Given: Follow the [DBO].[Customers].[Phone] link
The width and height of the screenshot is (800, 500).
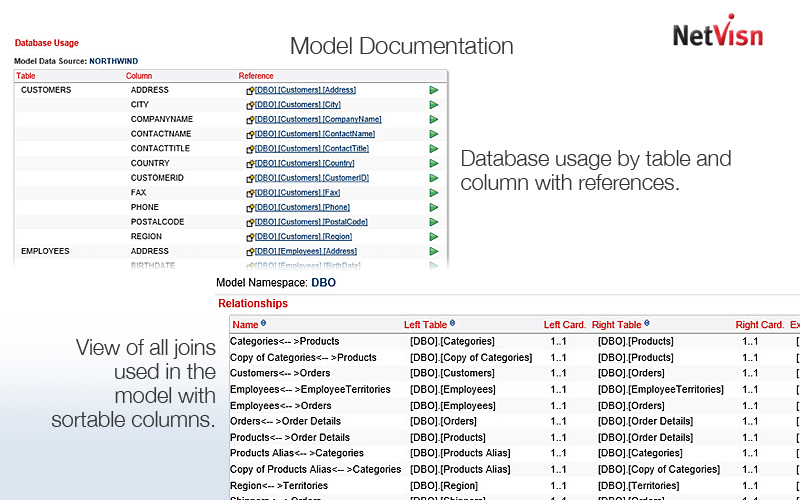Looking at the screenshot, I should click(x=302, y=207).
